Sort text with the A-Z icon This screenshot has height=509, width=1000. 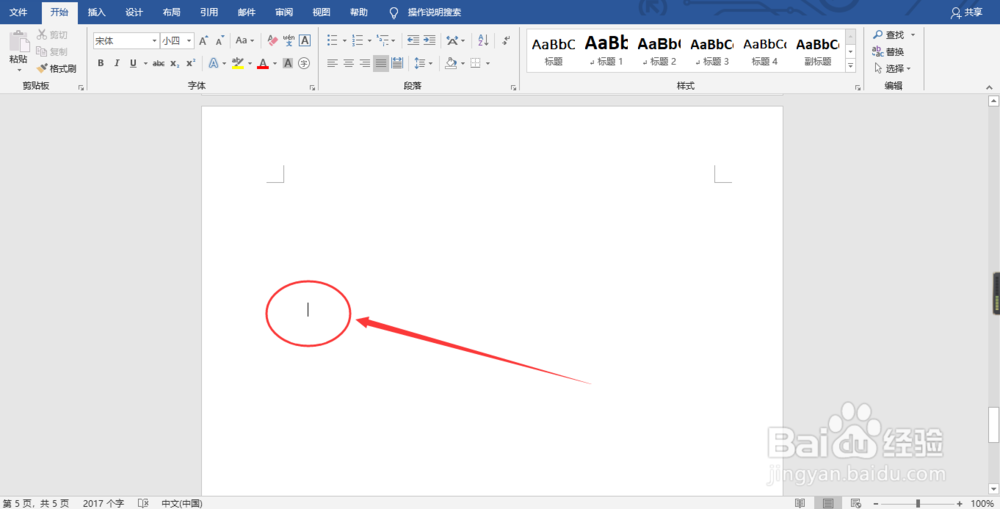483,41
